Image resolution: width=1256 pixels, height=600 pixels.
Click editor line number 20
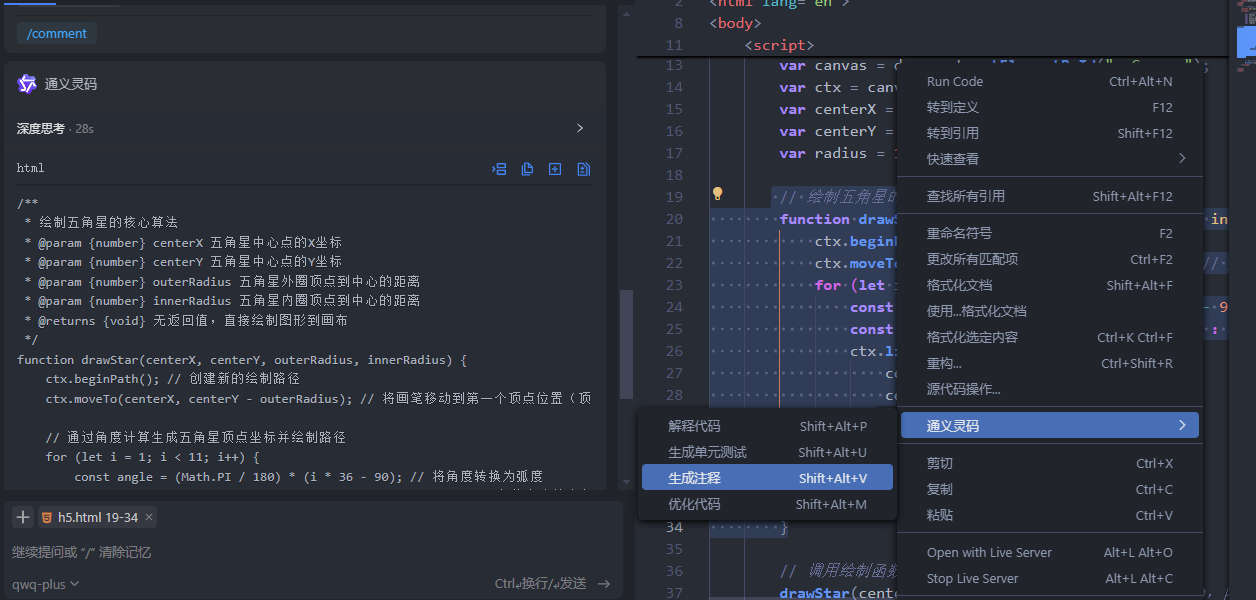coord(673,219)
